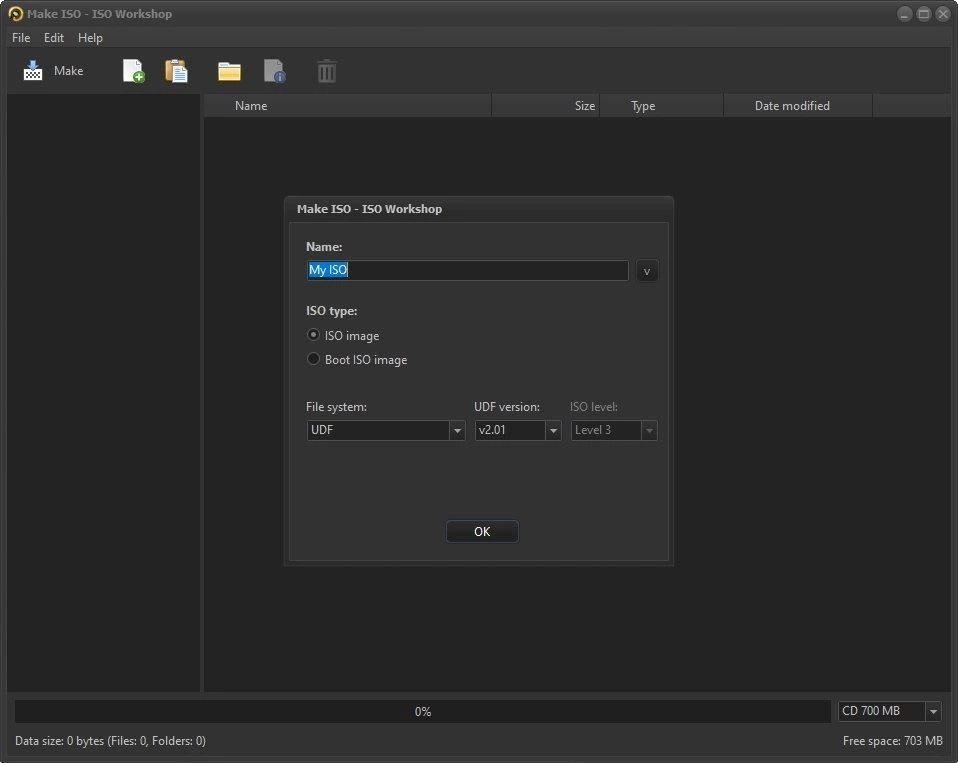Click the Make ISO toolbar button
The height and width of the screenshot is (763, 958).
coord(53,71)
